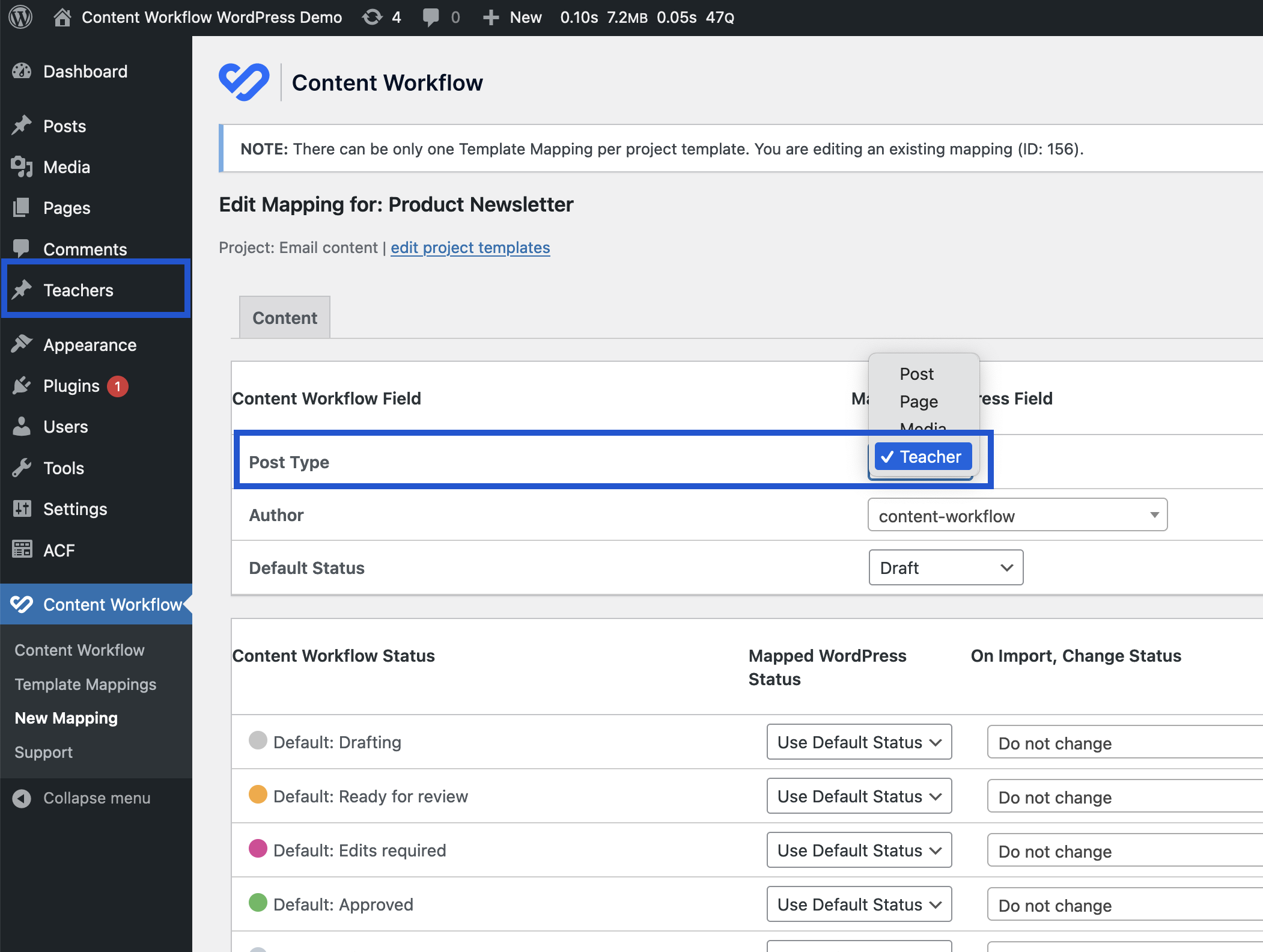
Task: Click the Media library icon in sidebar
Action: click(x=22, y=167)
